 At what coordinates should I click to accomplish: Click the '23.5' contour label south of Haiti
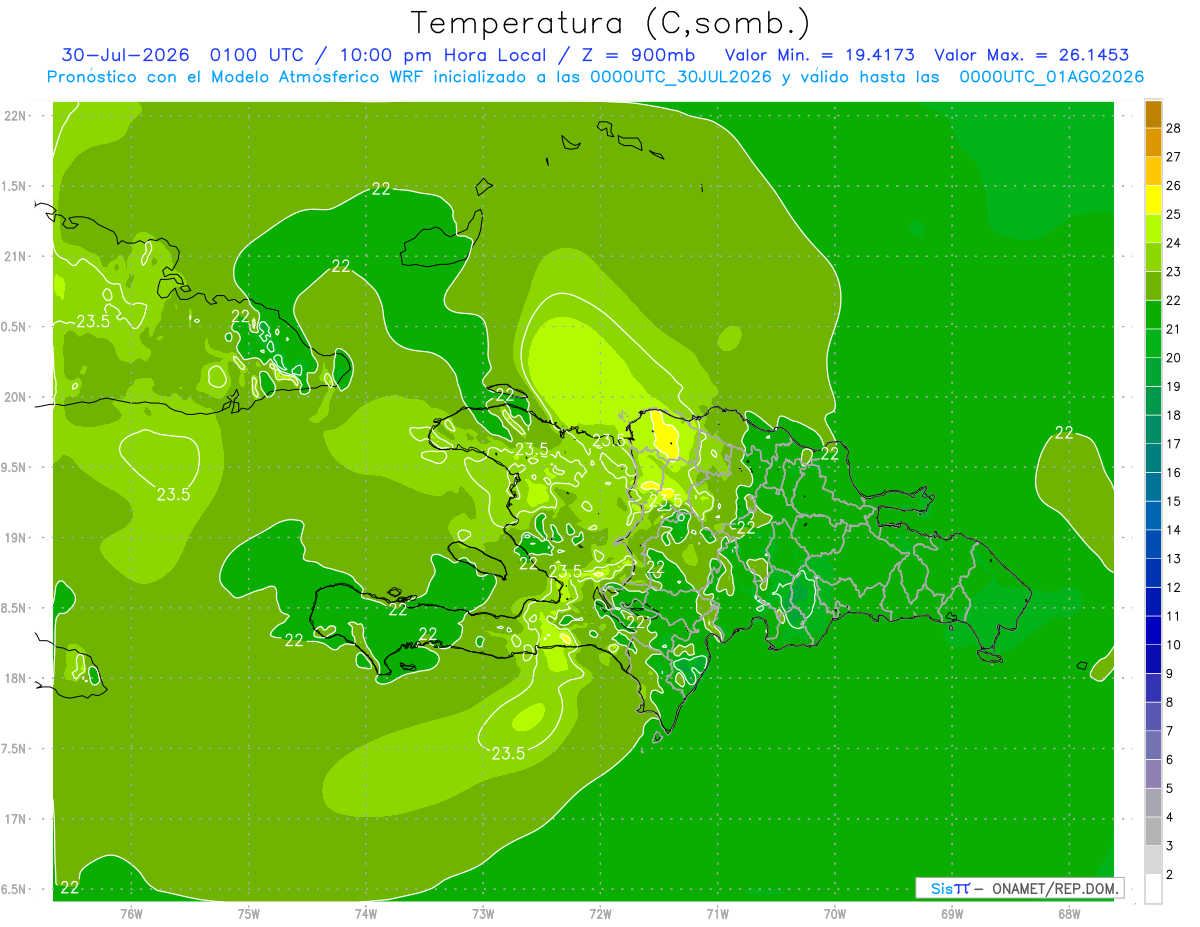tap(508, 753)
